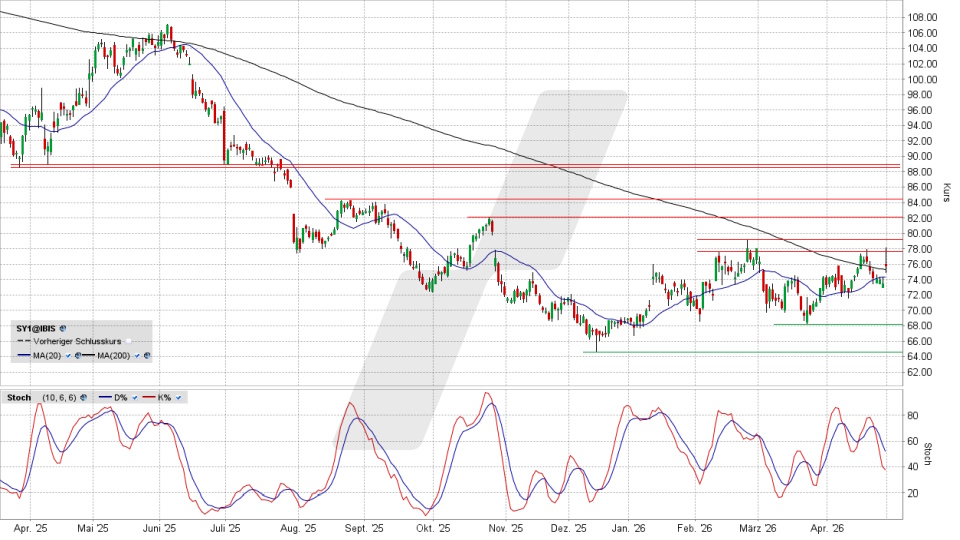Click the Jan. '26 time axis marker
960x540 pixels.
point(630,528)
